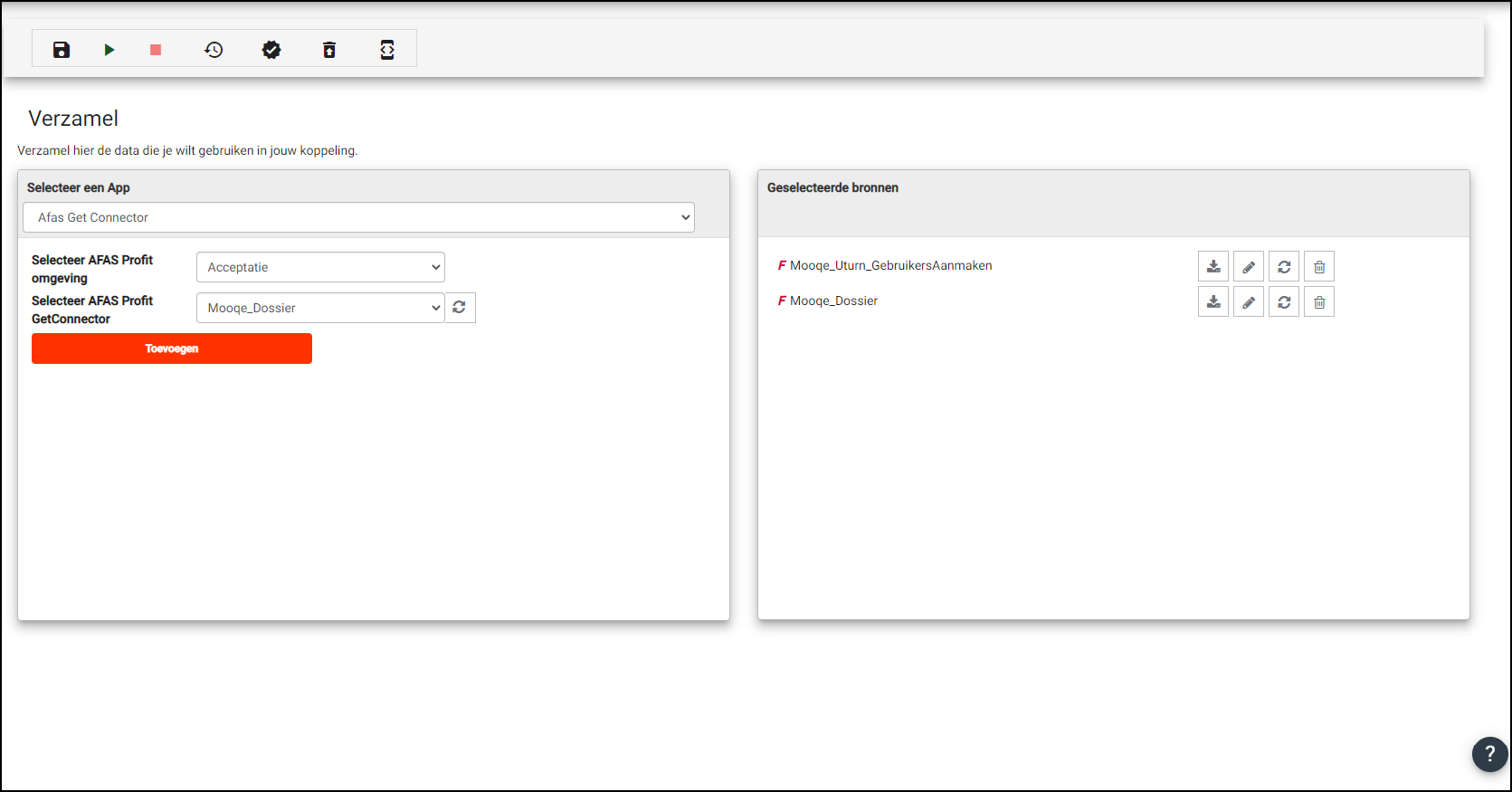Click the save icon in the toolbar
The width and height of the screenshot is (1512, 792).
pyautogui.click(x=62, y=50)
